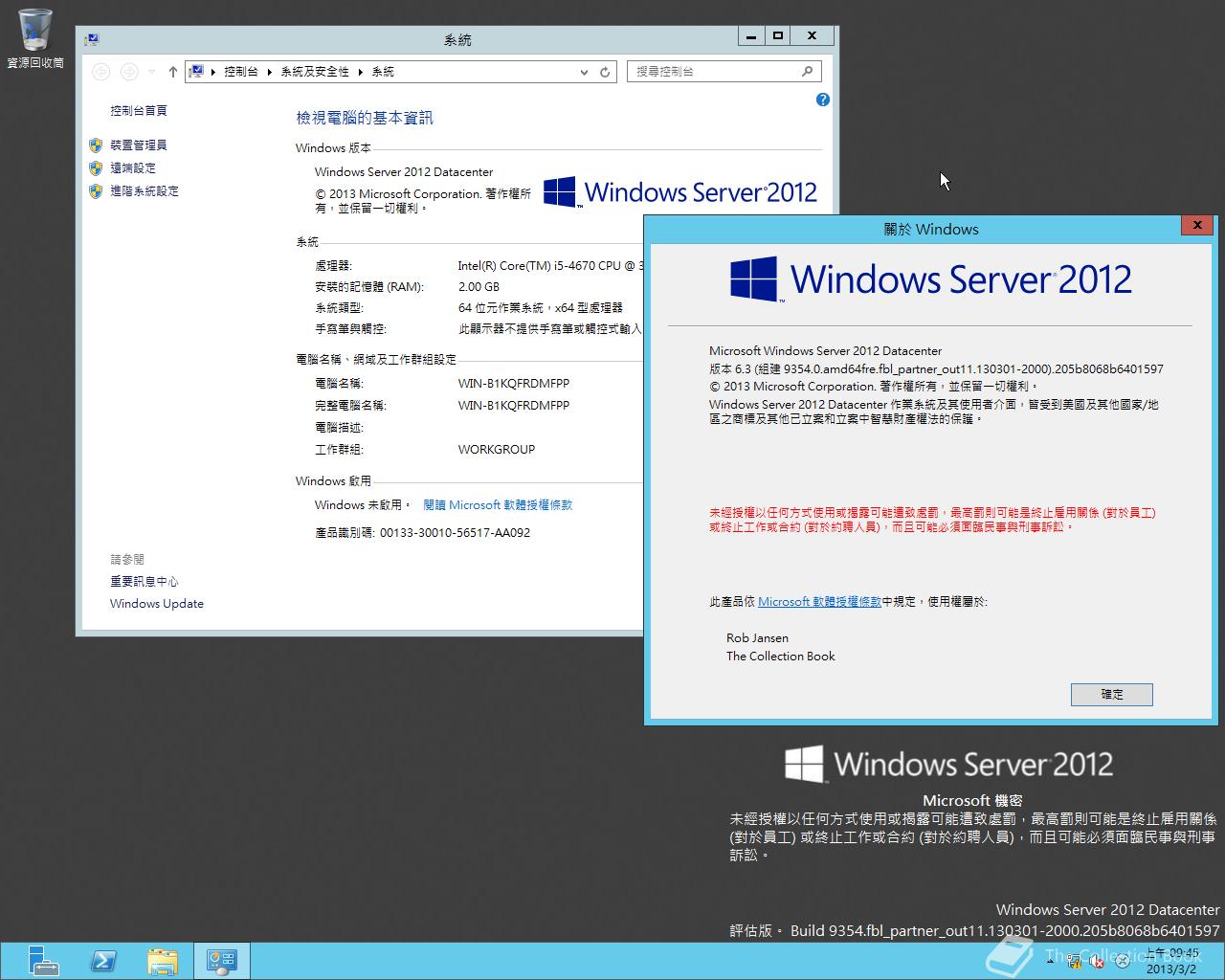Refresh the System control panel page
This screenshot has height=980, width=1225.
[605, 72]
